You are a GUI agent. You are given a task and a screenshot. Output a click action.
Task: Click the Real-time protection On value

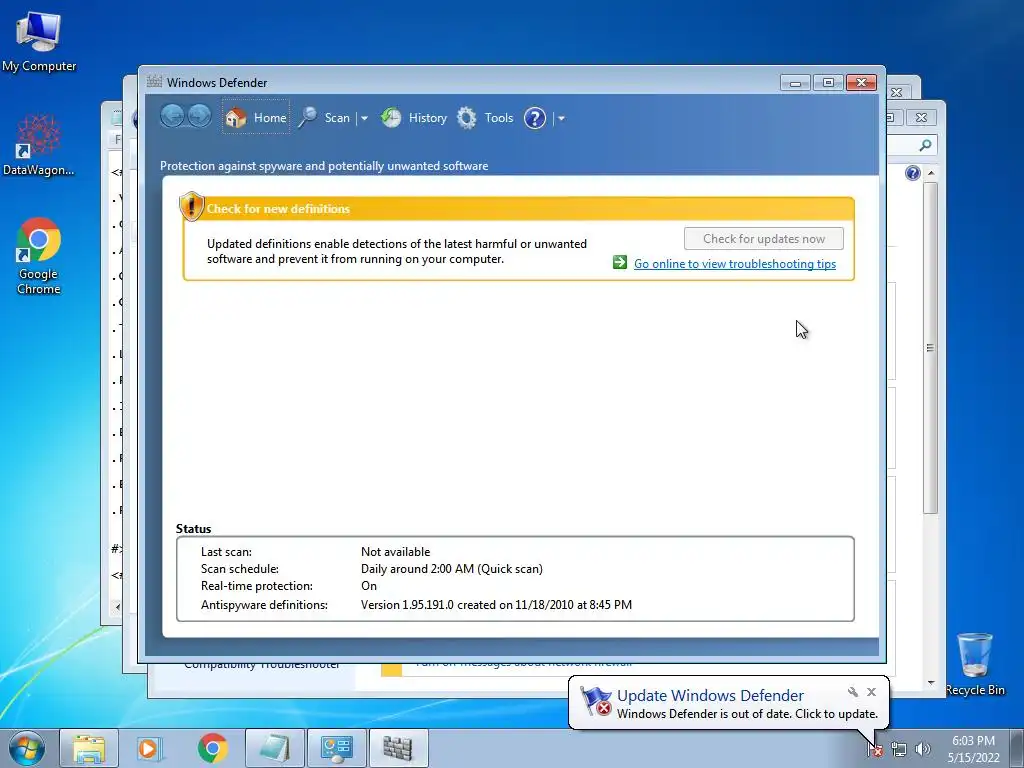click(369, 586)
